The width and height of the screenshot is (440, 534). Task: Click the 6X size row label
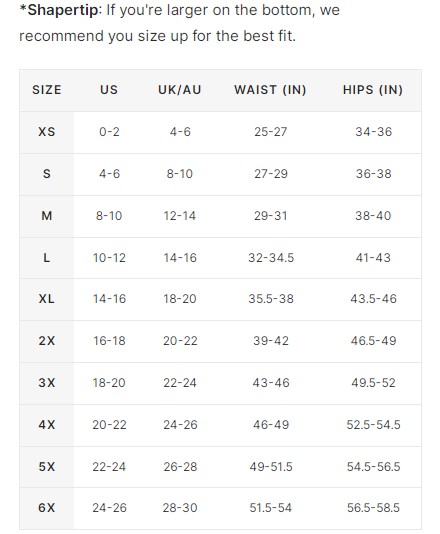click(x=47, y=508)
